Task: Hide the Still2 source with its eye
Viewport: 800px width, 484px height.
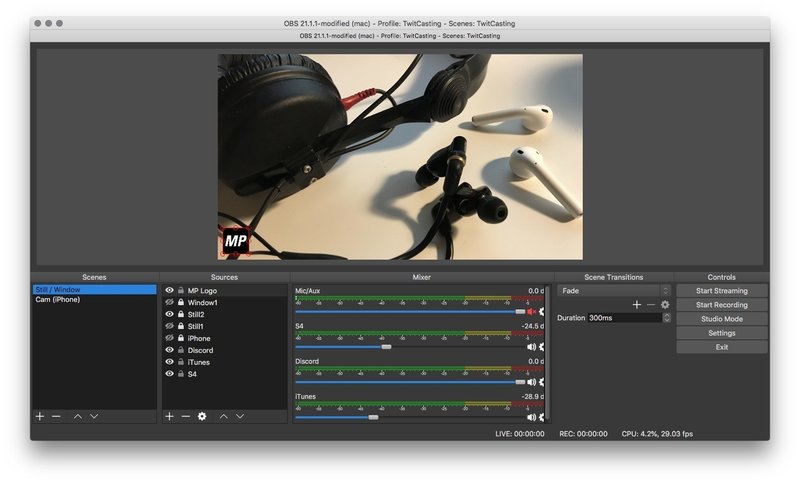Action: 169,314
